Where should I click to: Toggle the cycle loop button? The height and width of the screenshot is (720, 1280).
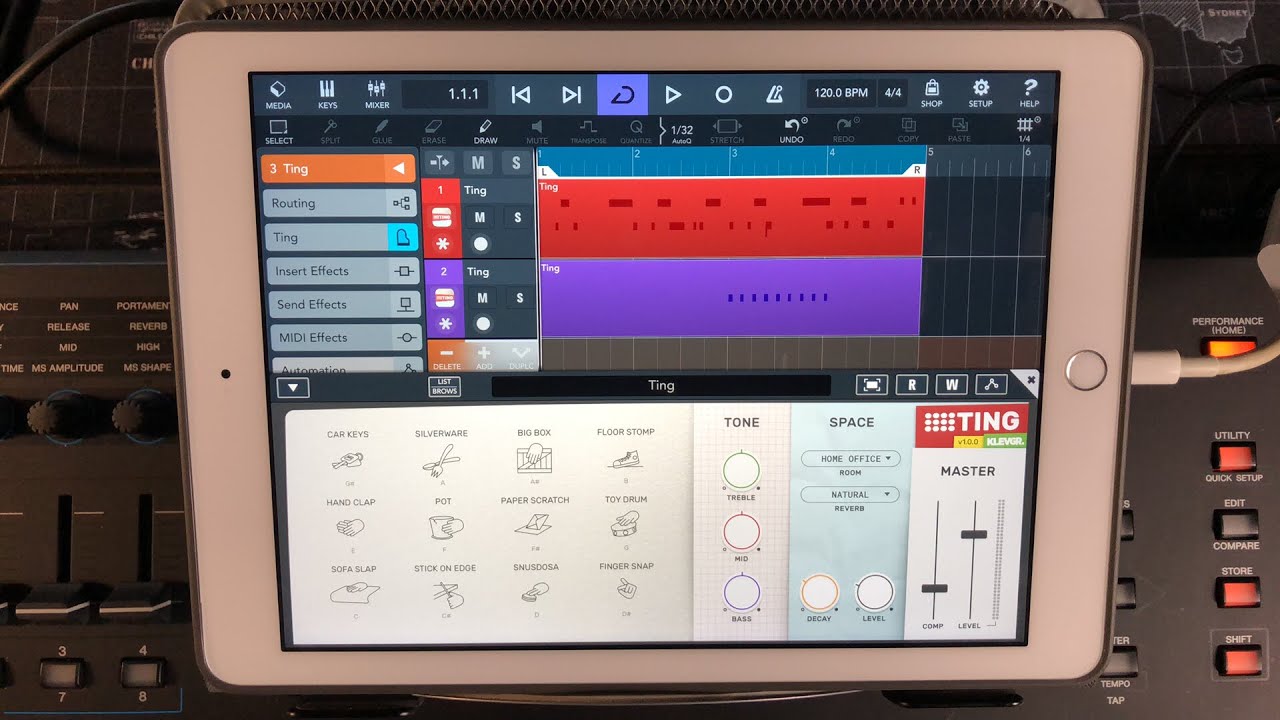(x=622, y=95)
